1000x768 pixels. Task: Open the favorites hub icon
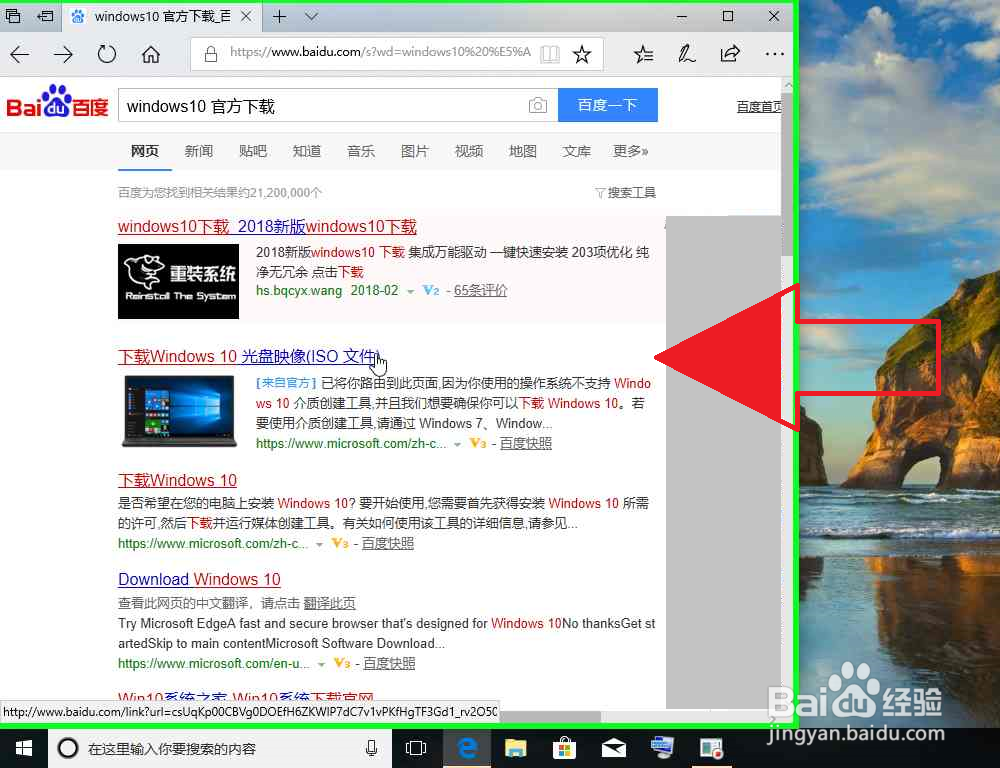(x=643, y=55)
